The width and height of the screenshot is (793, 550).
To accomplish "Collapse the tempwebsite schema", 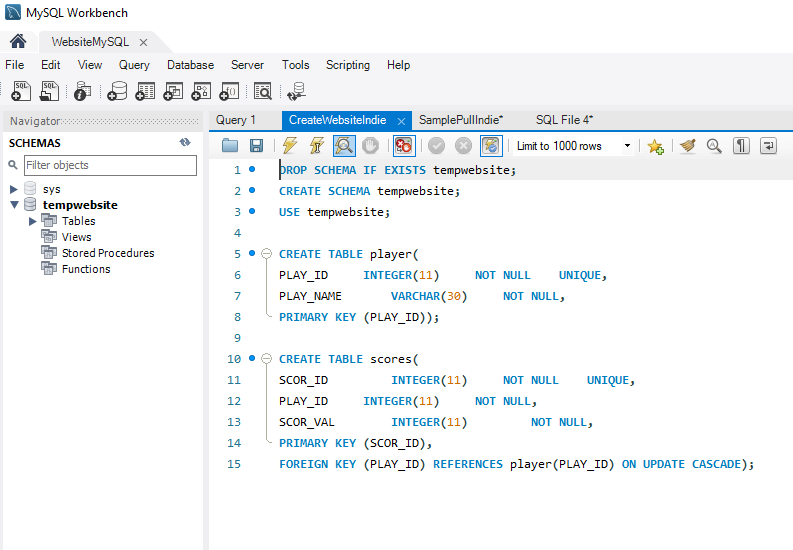I will 14,205.
